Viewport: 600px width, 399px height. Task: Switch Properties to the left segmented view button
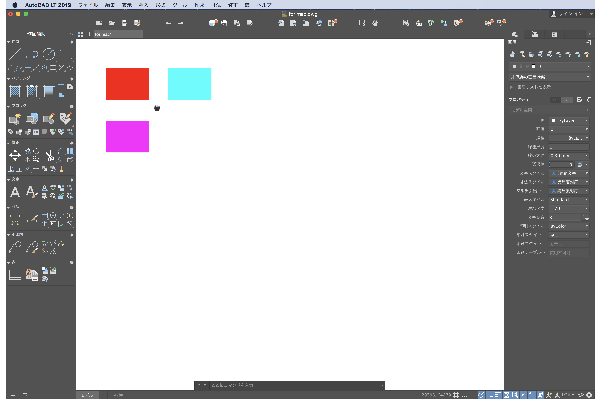coord(555,99)
